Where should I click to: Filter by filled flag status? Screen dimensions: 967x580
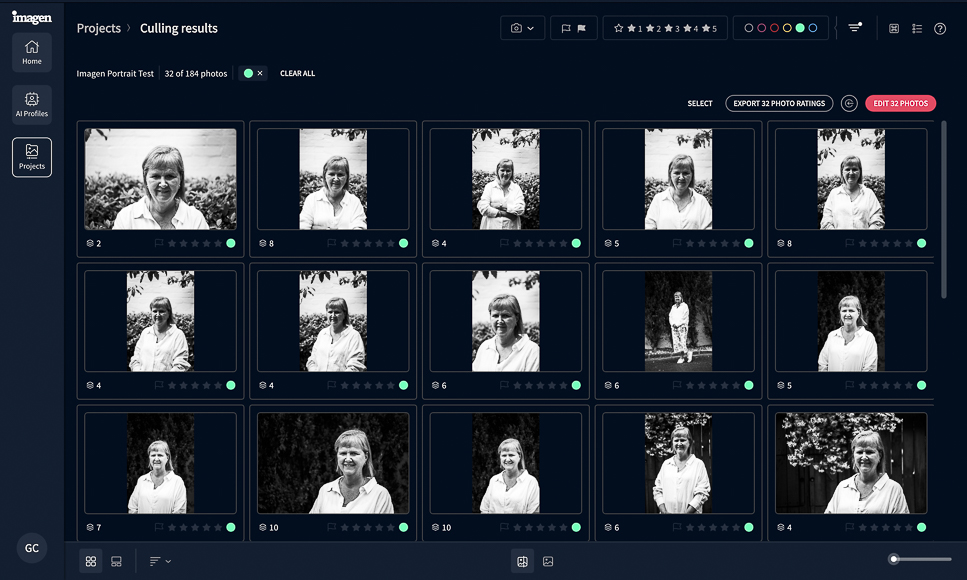(582, 29)
